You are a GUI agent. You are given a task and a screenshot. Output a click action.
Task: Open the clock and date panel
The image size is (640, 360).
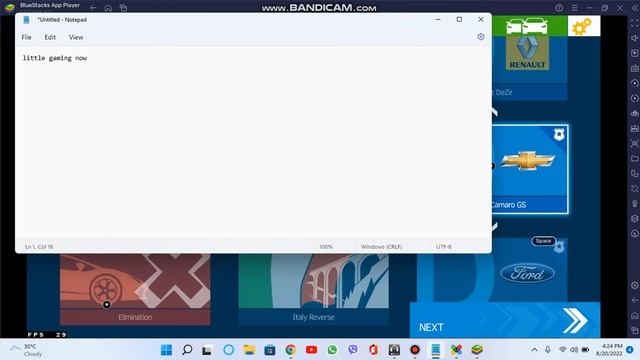tap(609, 350)
